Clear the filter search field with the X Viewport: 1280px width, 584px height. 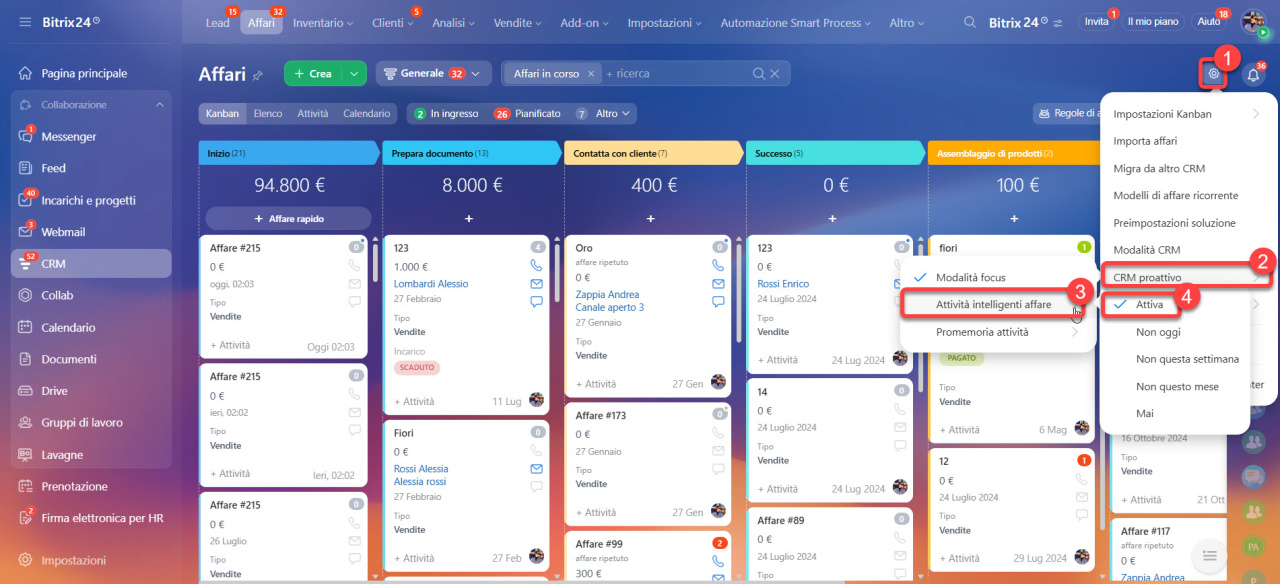[x=776, y=73]
